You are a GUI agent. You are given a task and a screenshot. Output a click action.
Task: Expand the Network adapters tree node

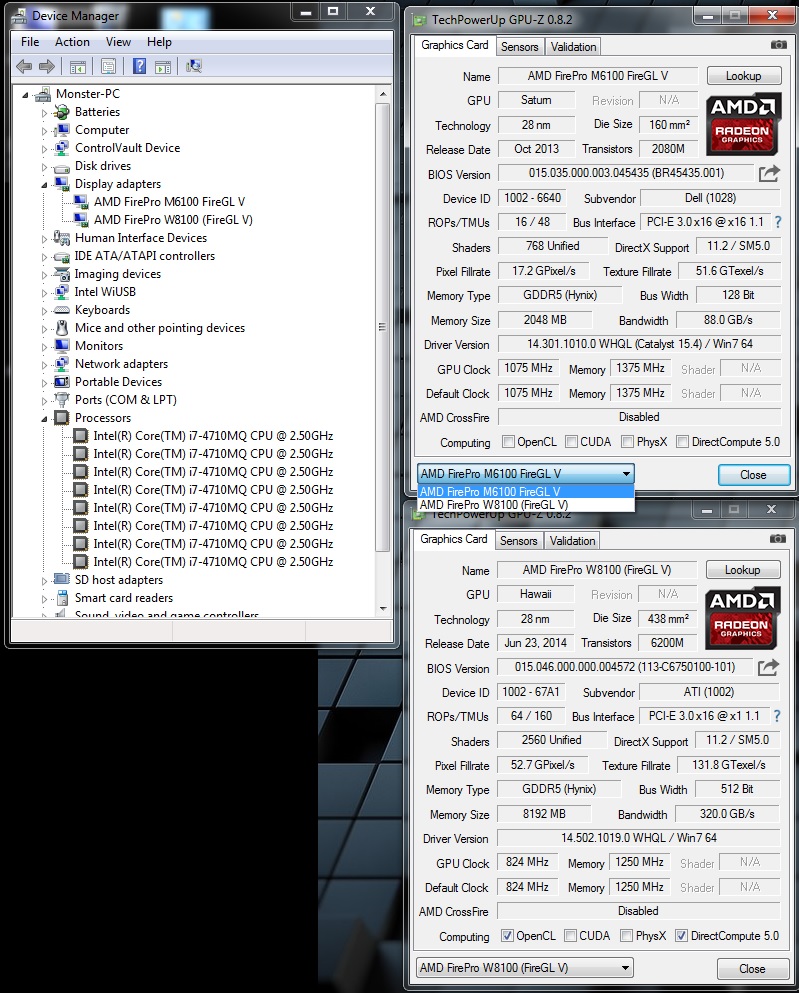[44, 364]
